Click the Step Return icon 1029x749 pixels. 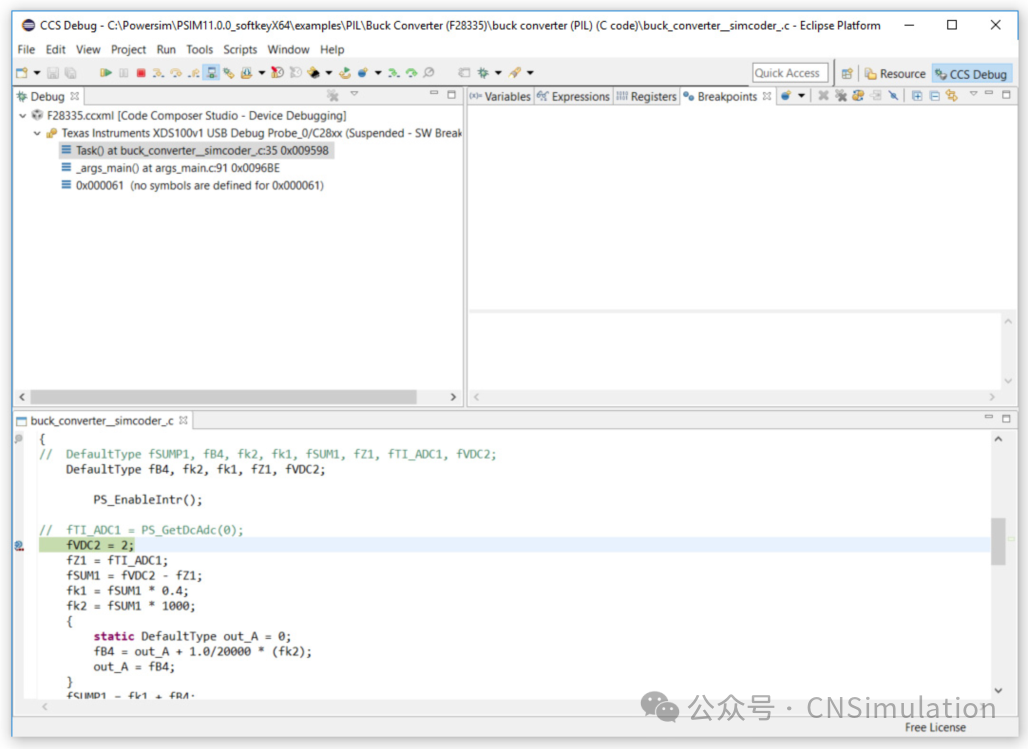pos(194,72)
